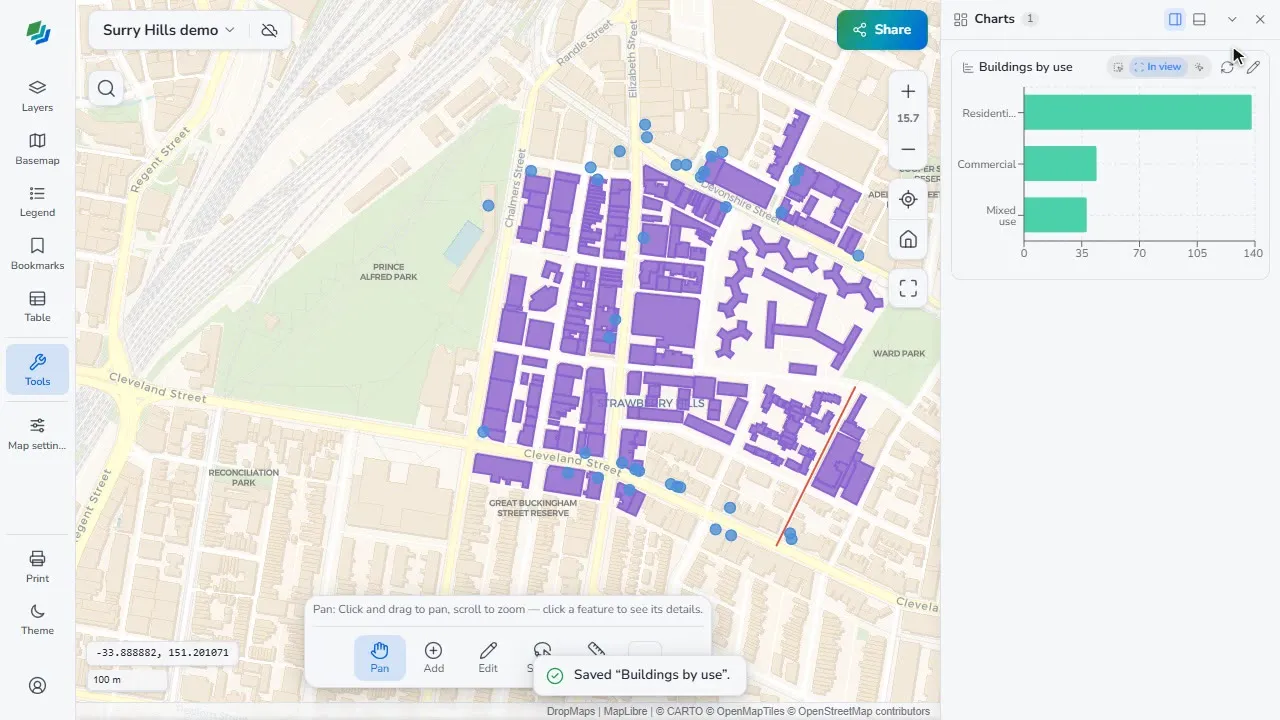Screen dimensions: 1280x720
Task: Close the Charts panel
Action: 1260,19
